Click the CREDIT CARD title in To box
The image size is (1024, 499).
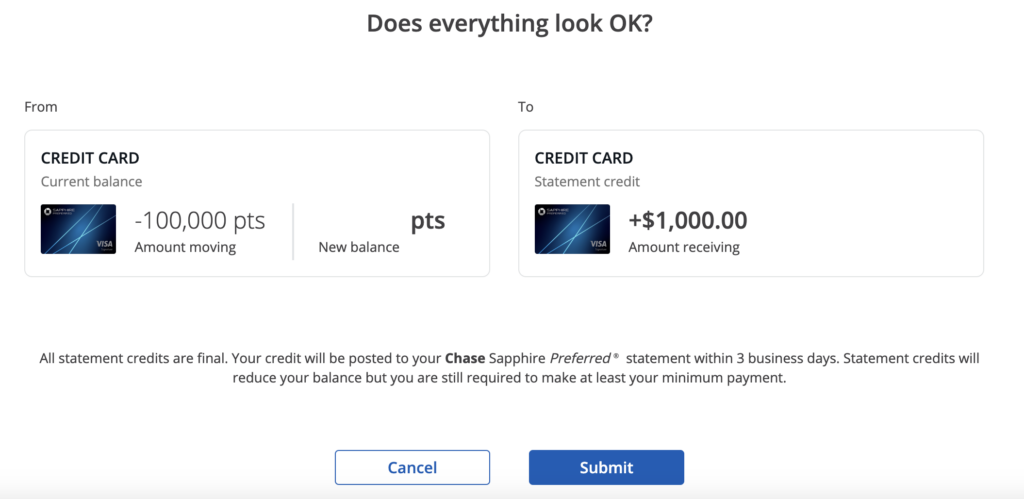pyautogui.click(x=584, y=158)
